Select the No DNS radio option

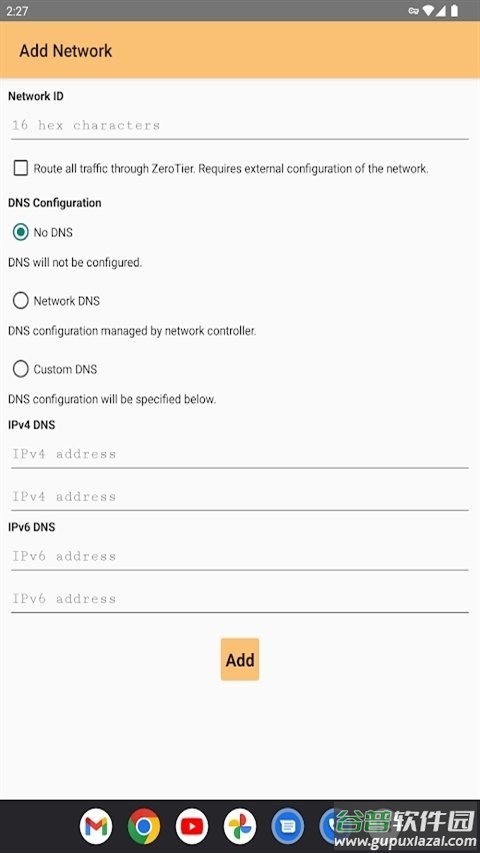(x=21, y=232)
